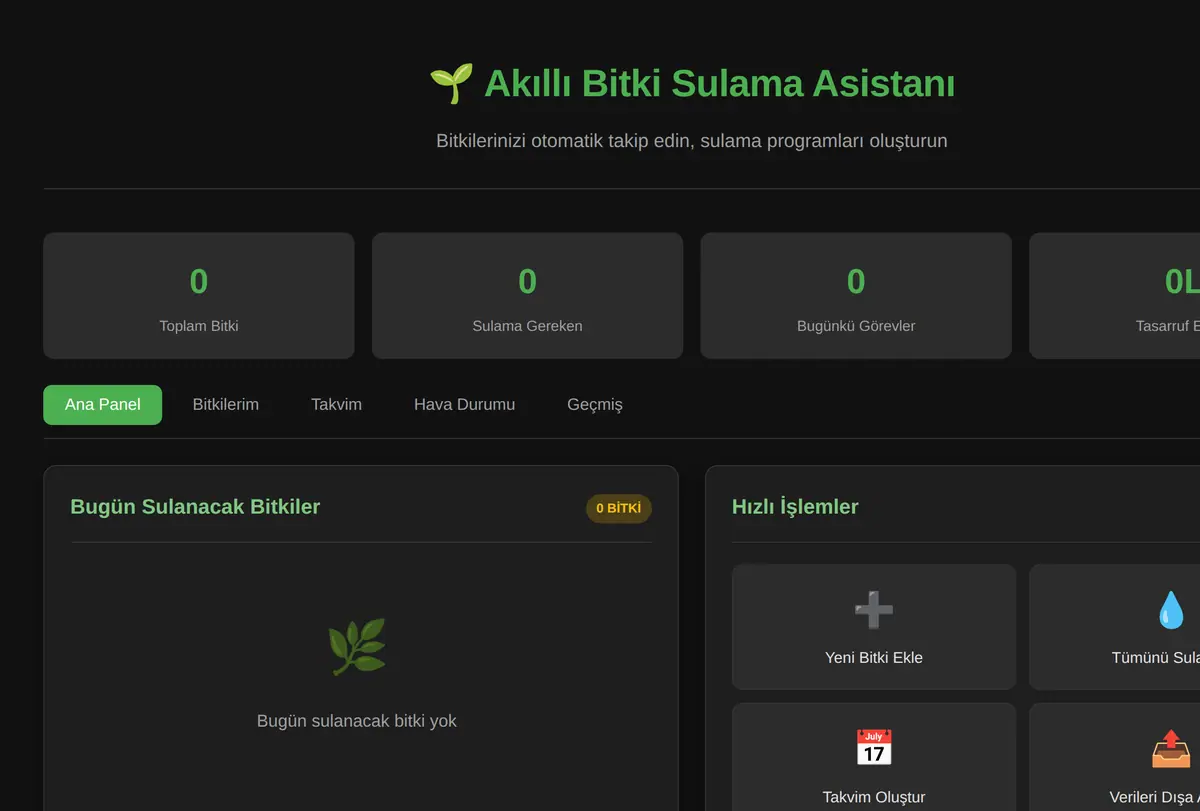Click the Takvim Oluştur label
The height and width of the screenshot is (811, 1200).
coord(874,797)
